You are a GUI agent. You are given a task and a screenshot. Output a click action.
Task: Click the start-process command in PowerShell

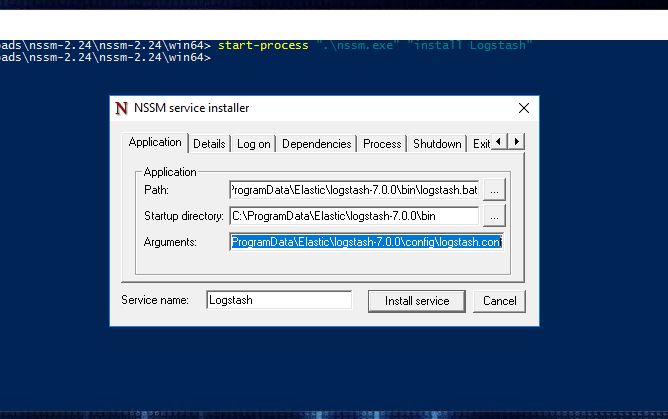click(x=263, y=45)
